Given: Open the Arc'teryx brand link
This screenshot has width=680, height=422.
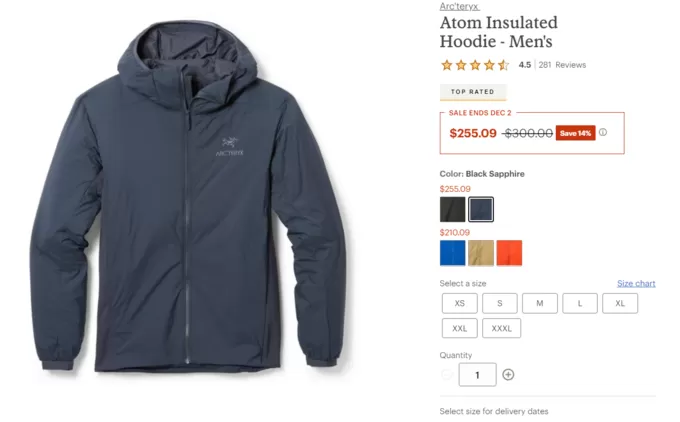Looking at the screenshot, I should click(x=459, y=6).
